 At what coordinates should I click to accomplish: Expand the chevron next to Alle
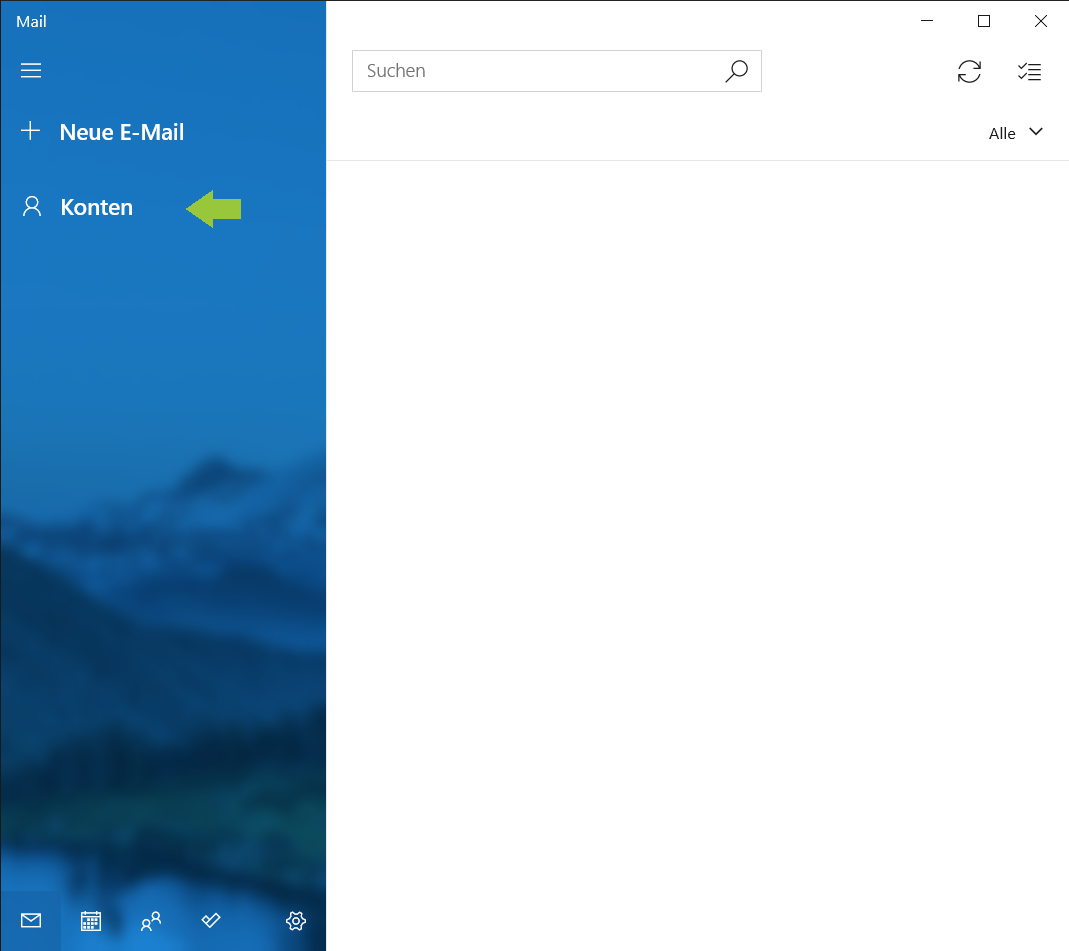[1036, 132]
